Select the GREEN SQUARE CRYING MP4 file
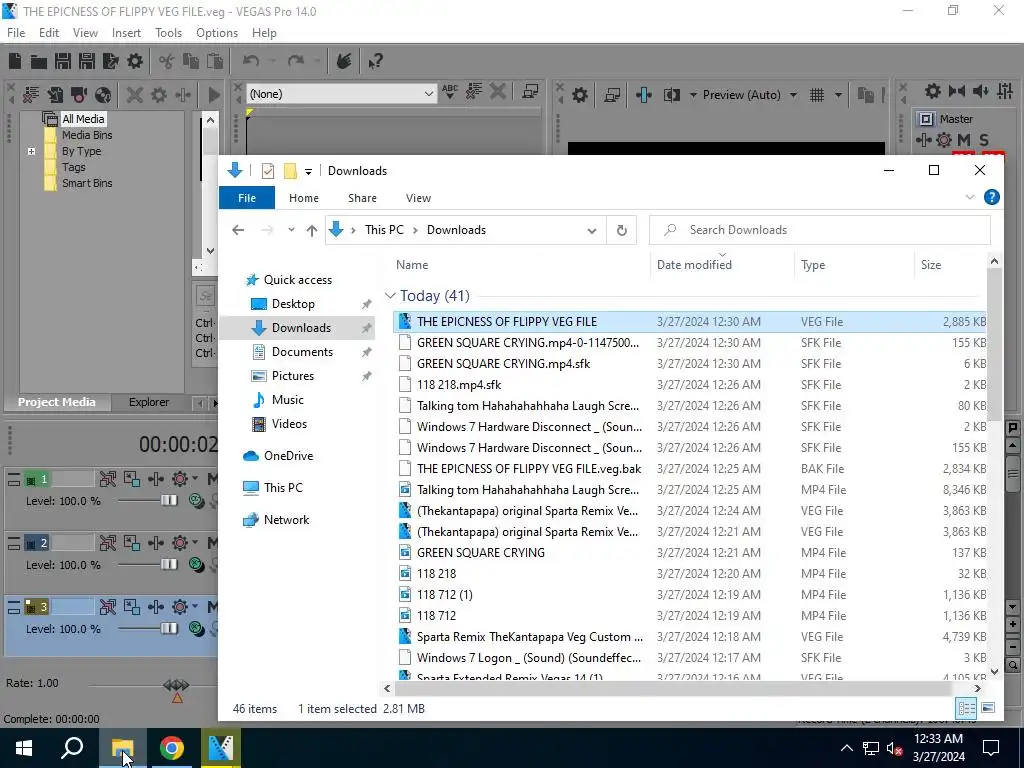The height and width of the screenshot is (768, 1024). click(x=690, y=553)
